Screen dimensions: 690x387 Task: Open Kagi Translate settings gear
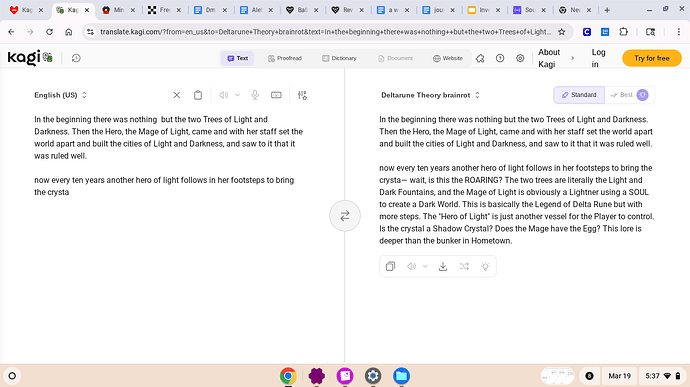(520, 58)
